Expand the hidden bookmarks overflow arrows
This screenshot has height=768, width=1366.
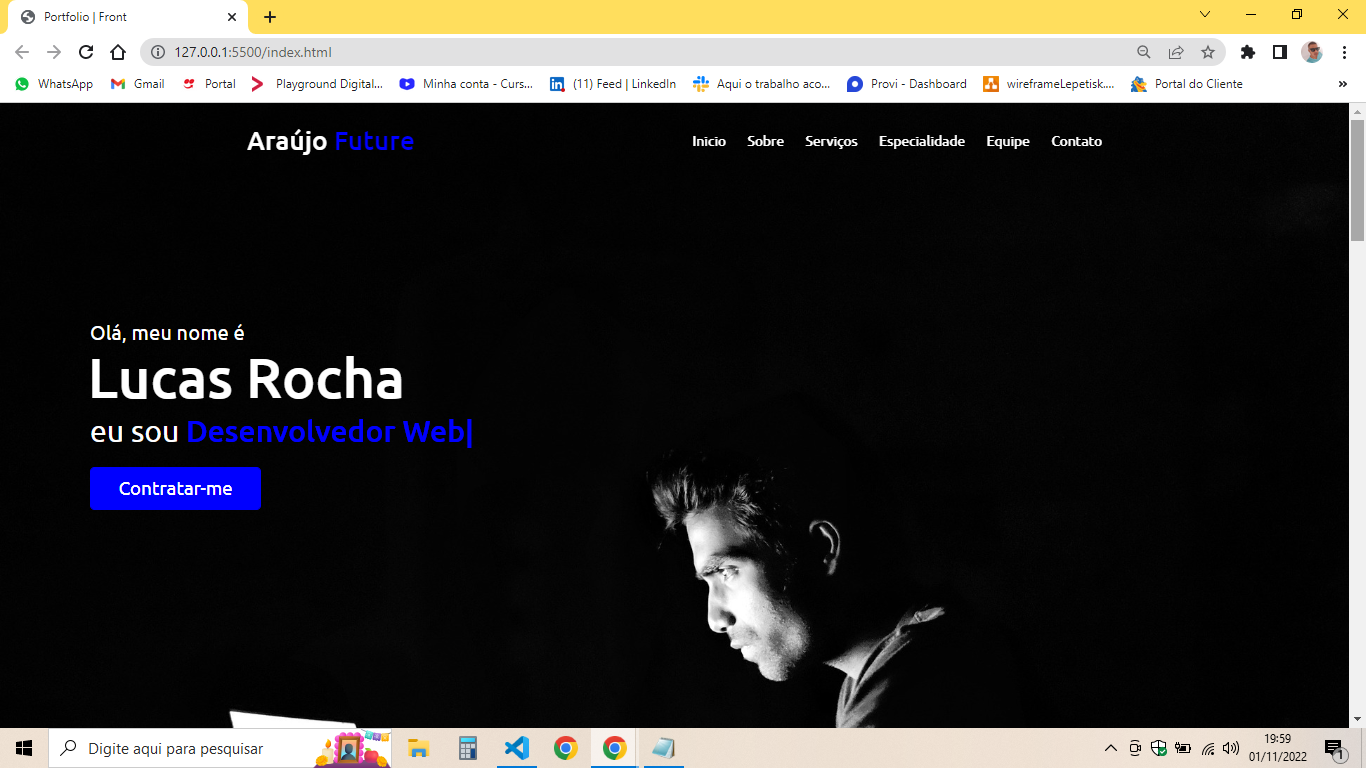pos(1342,84)
